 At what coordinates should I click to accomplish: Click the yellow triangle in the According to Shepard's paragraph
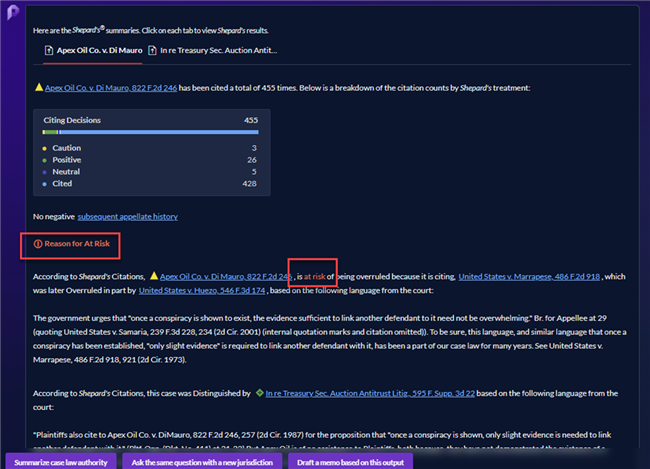coord(154,276)
